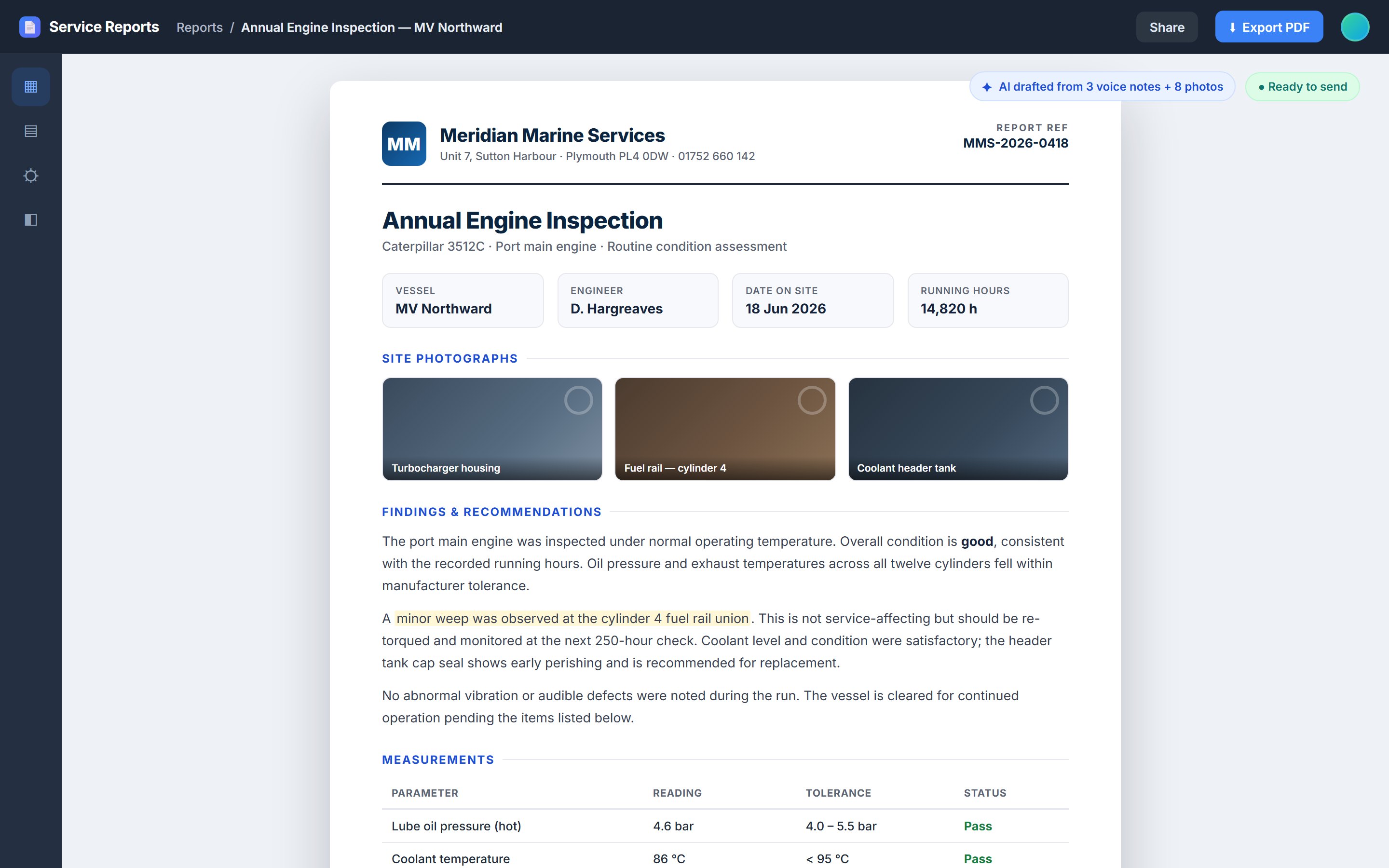The width and height of the screenshot is (1389, 868).
Task: Click the Meridian Marine MM logo
Action: click(x=404, y=144)
